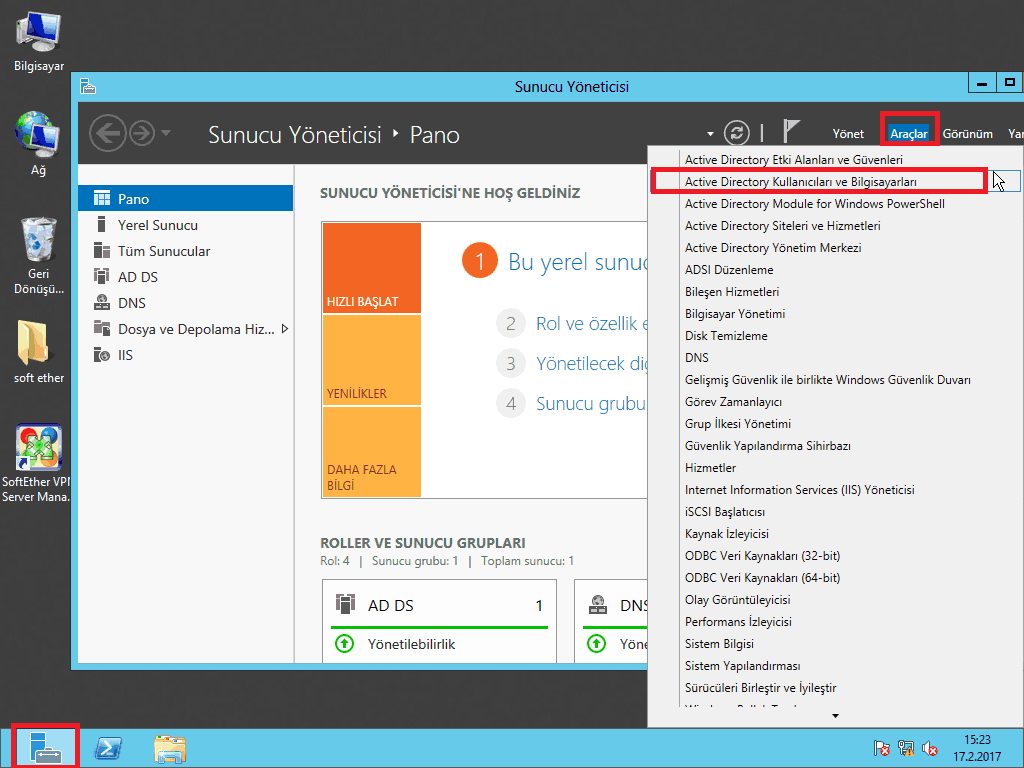The width and height of the screenshot is (1024, 768).
Task: Choose Grup İlkesi Yönetimi from menu
Action: point(737,424)
